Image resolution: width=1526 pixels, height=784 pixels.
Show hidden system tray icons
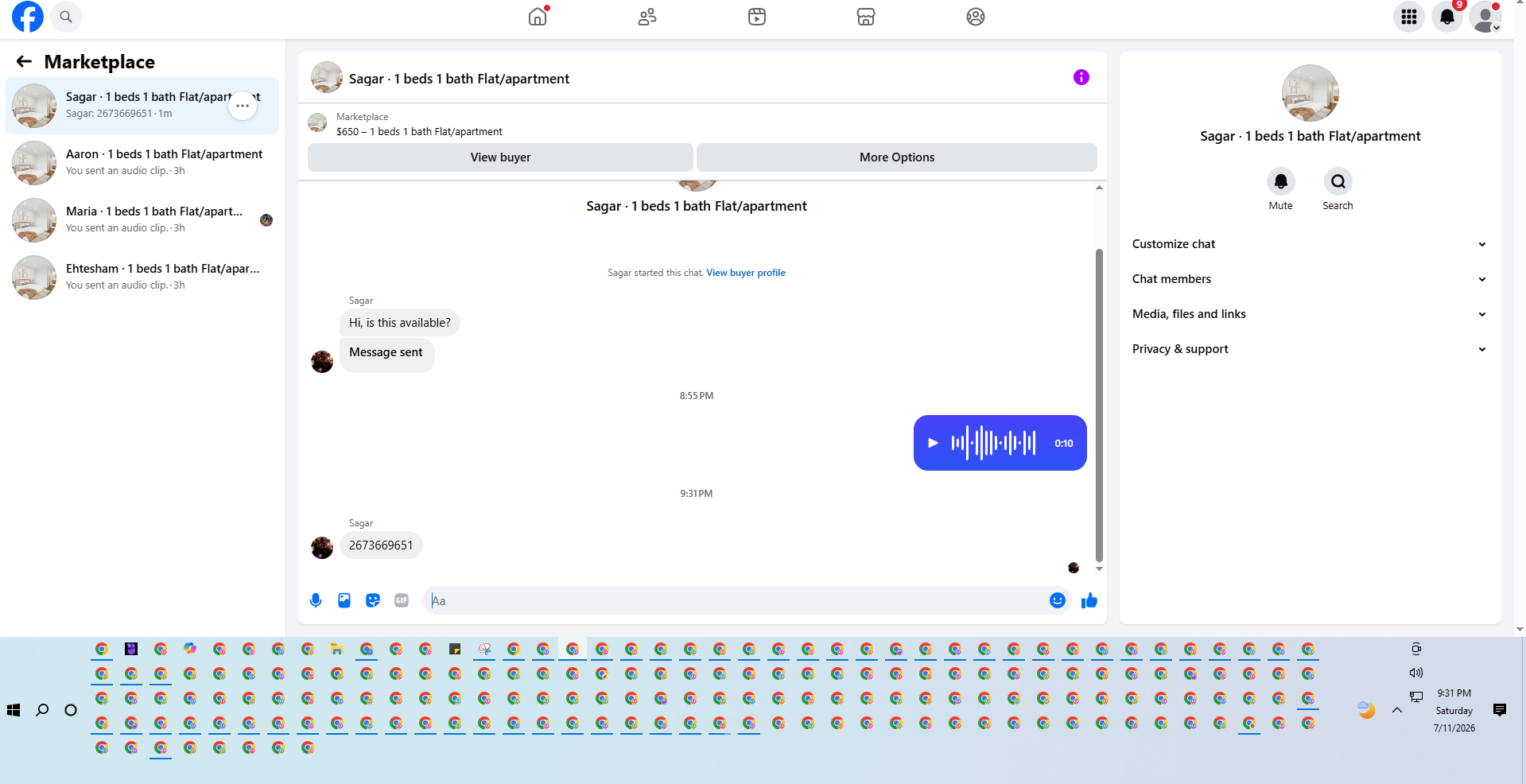[x=1397, y=710]
